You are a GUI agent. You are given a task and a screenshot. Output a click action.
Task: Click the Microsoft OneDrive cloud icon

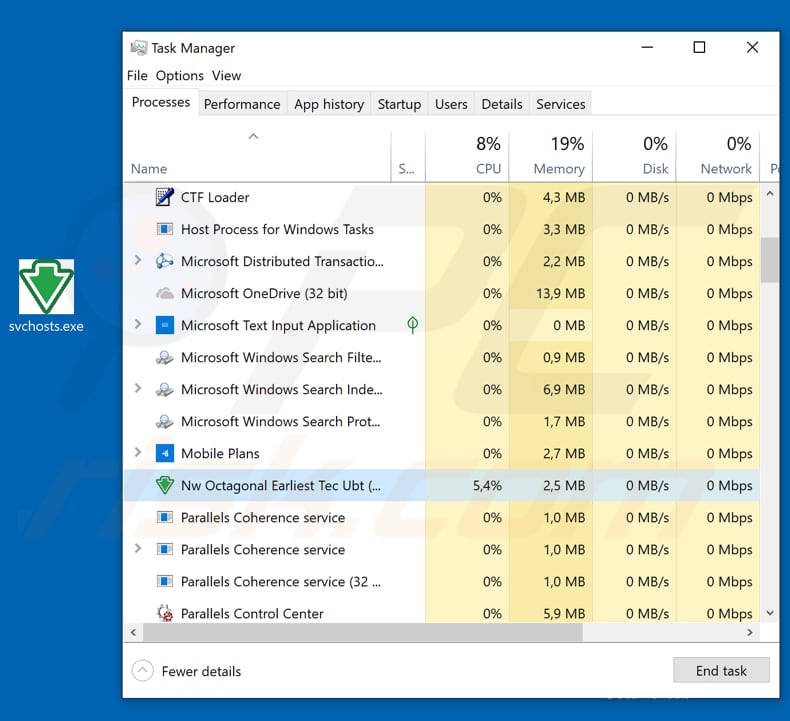(165, 293)
